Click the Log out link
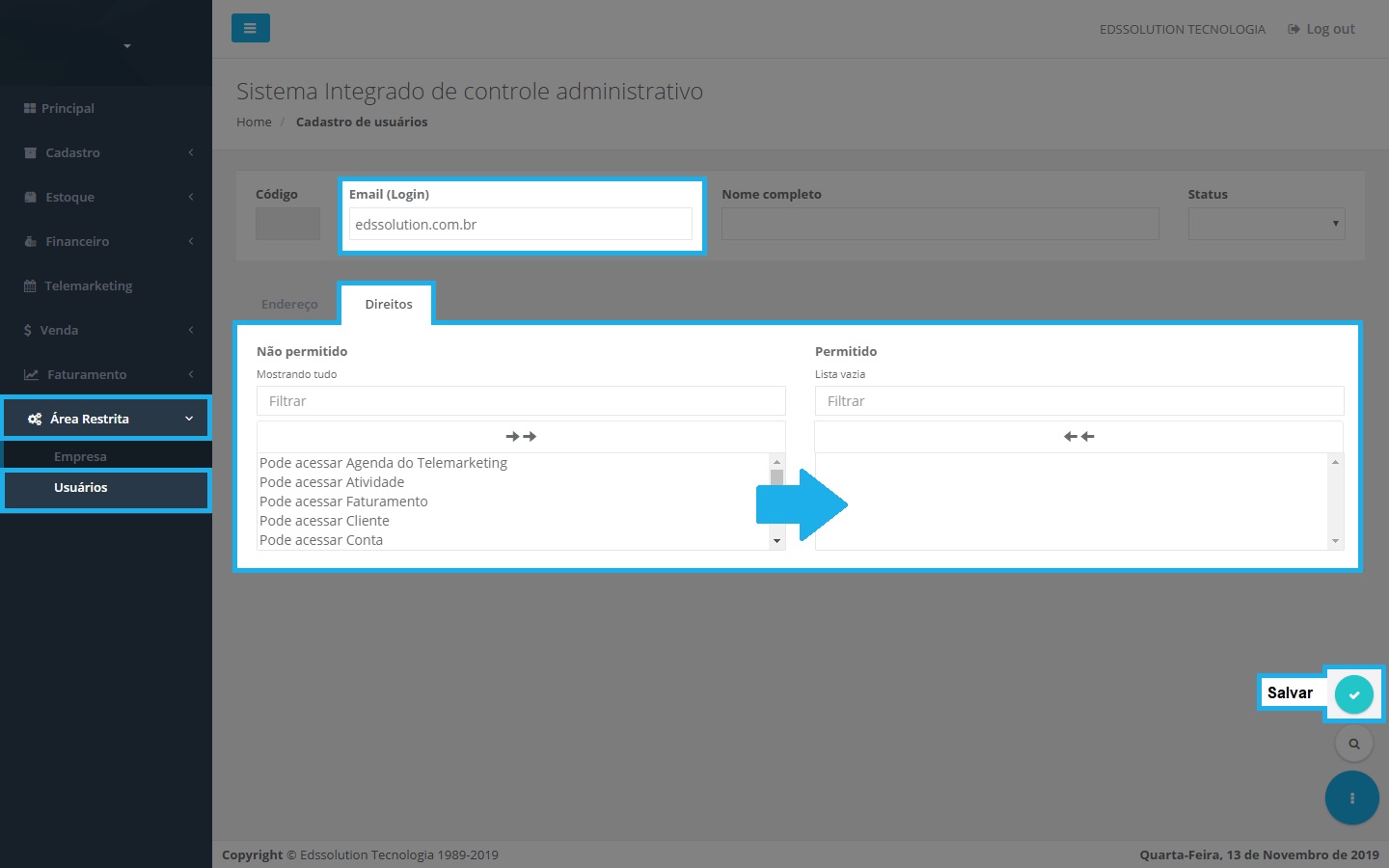The image size is (1389, 868). click(1321, 29)
